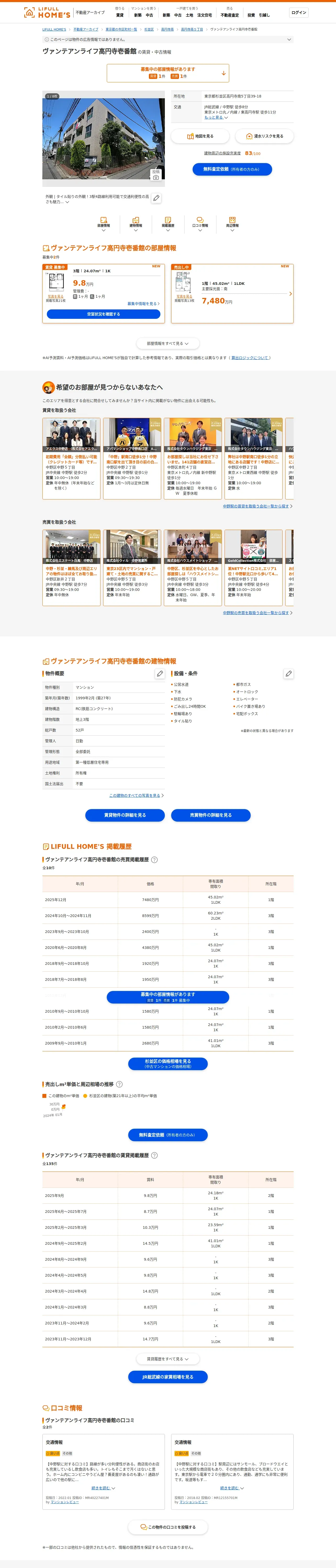Open 募集中情報を見る link
Screen dimensions: 336x1568
point(143,303)
